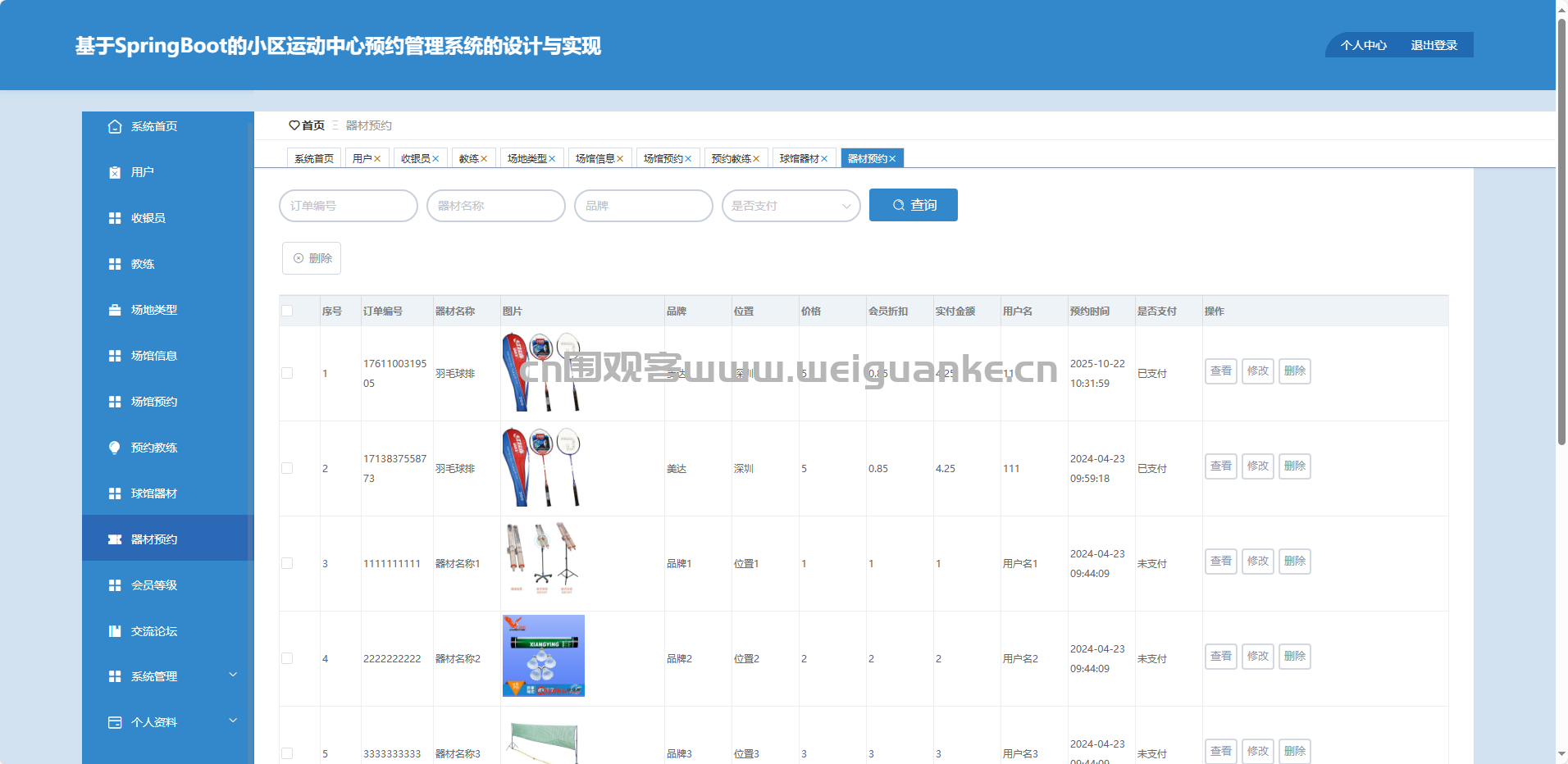Click the 个人资料 card icon in sidebar
This screenshot has height=764, width=1568.
(115, 722)
